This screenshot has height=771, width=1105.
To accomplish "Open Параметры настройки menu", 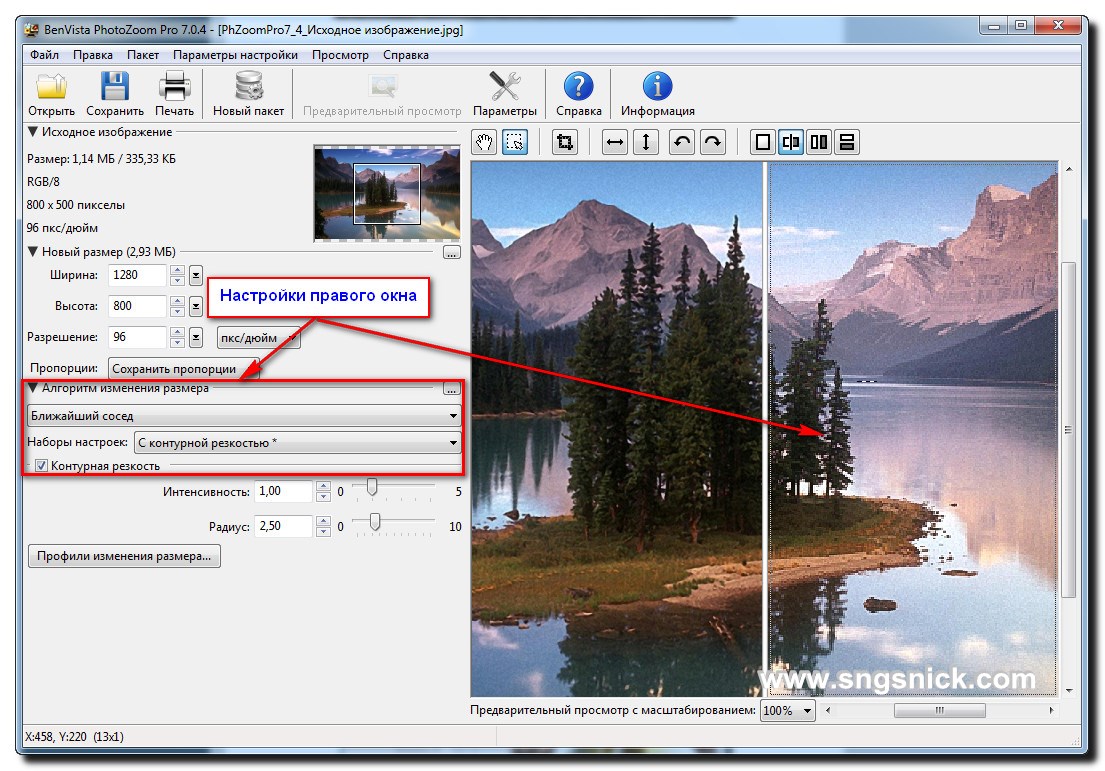I will point(235,55).
